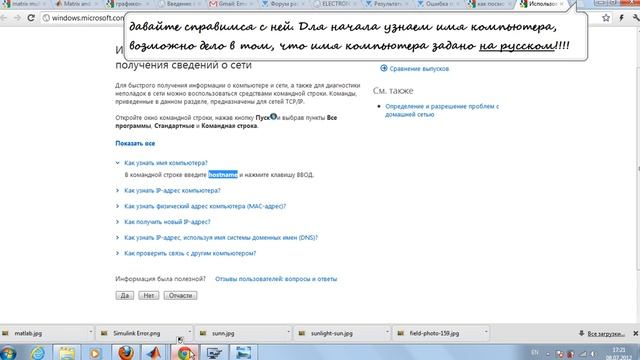Screen dimensions: 640x360
Task: Click the taskbar clock showing 17:21
Action: (619, 353)
